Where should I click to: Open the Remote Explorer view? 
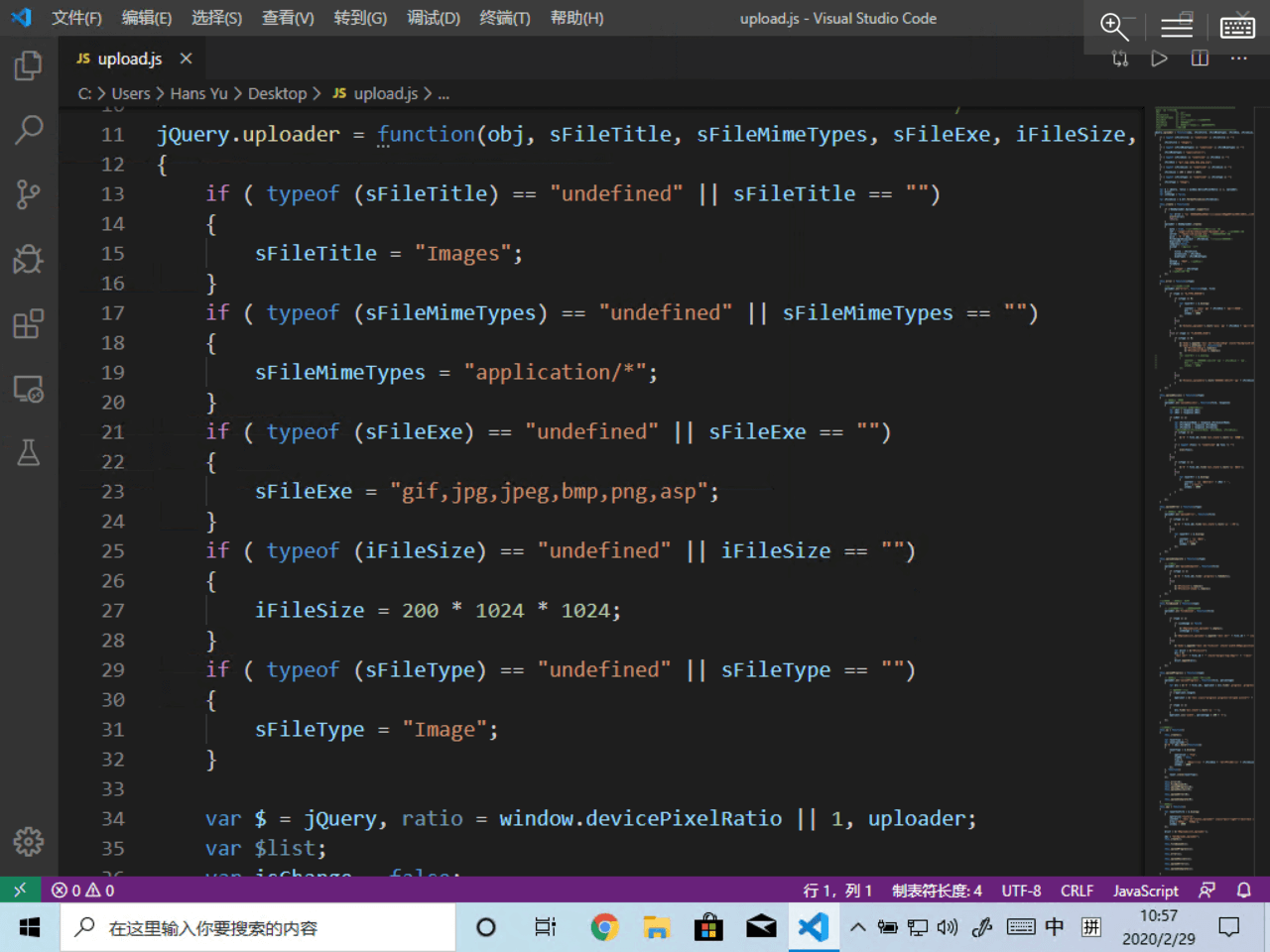click(x=28, y=389)
